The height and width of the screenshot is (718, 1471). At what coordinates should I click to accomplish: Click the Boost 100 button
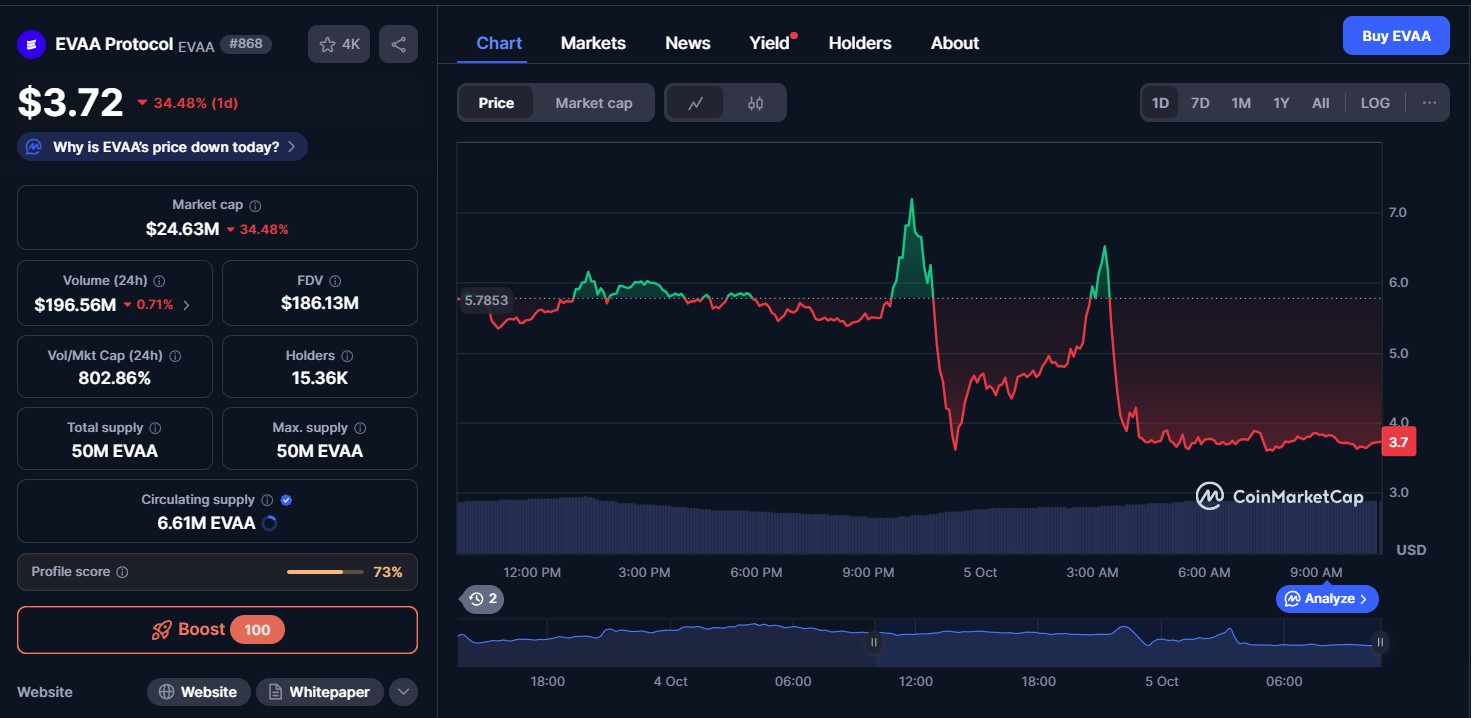[x=217, y=629]
